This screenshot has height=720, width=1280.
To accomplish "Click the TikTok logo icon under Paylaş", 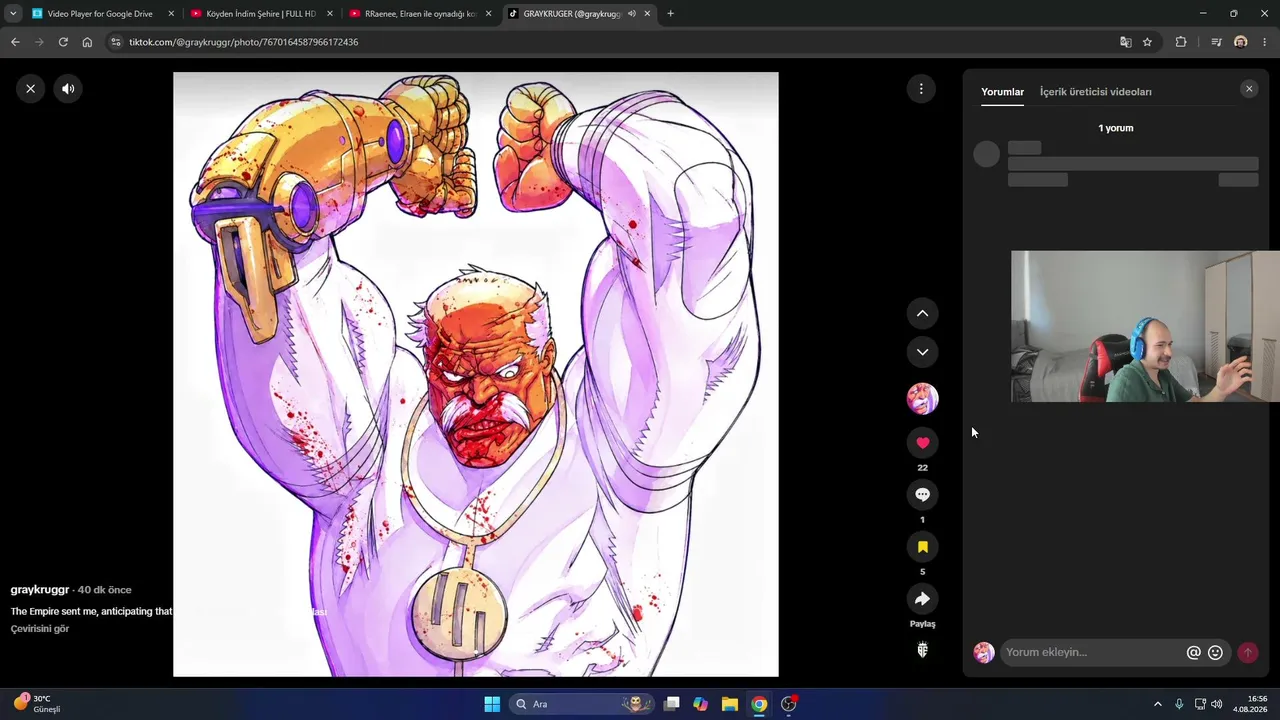I will click(x=922, y=650).
